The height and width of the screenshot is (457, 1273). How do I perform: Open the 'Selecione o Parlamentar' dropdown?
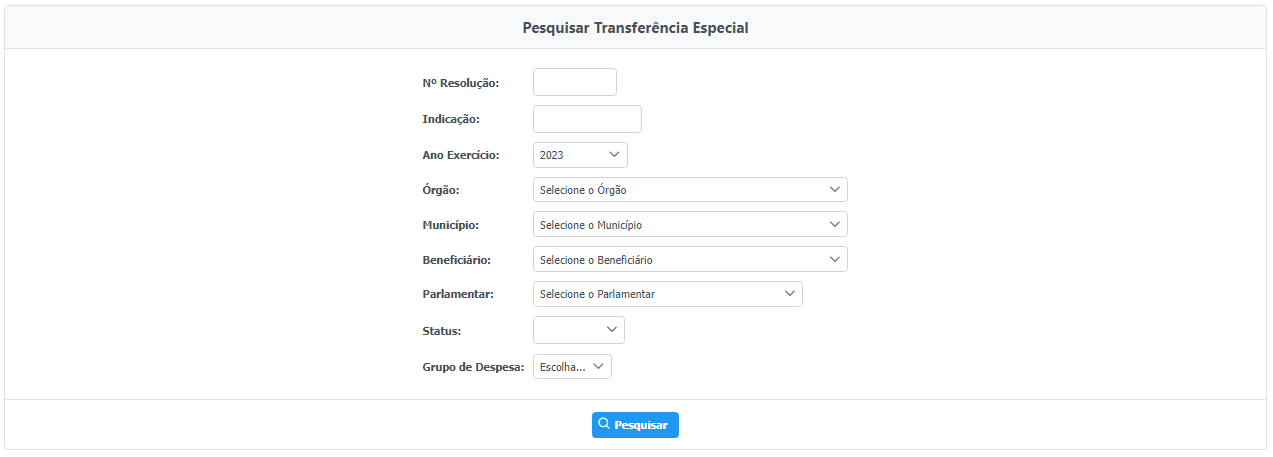pyautogui.click(x=667, y=294)
